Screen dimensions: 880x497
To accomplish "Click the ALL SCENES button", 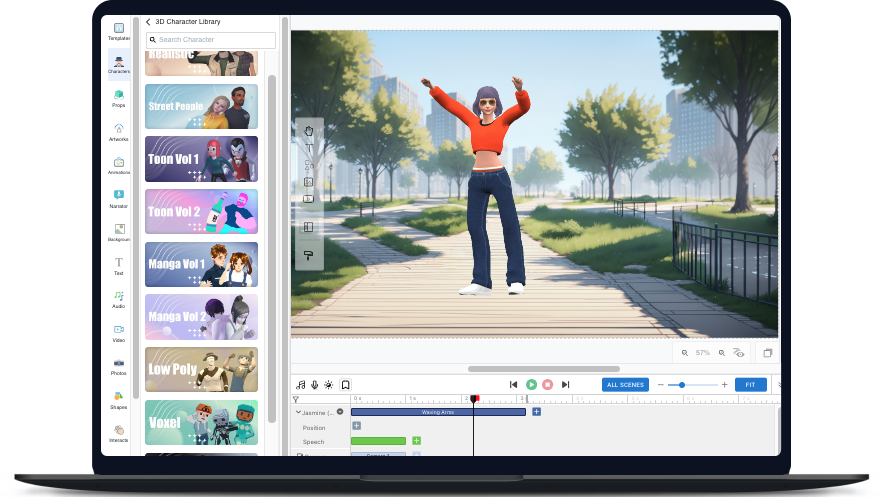I will [625, 385].
